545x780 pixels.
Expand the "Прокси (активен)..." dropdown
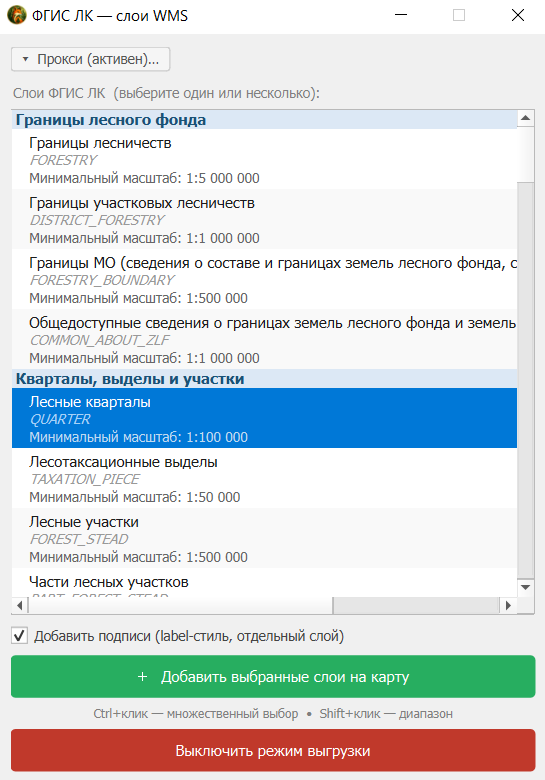[91, 59]
